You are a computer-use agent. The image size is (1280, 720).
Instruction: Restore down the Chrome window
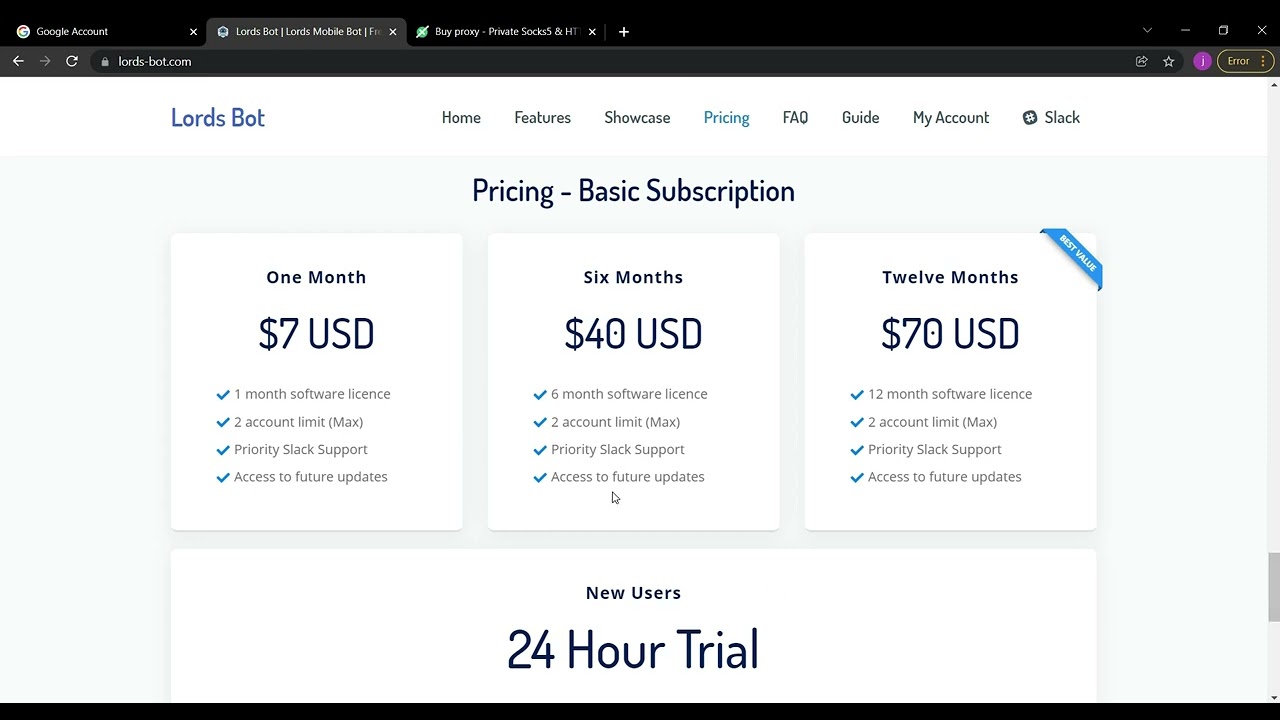(1223, 31)
